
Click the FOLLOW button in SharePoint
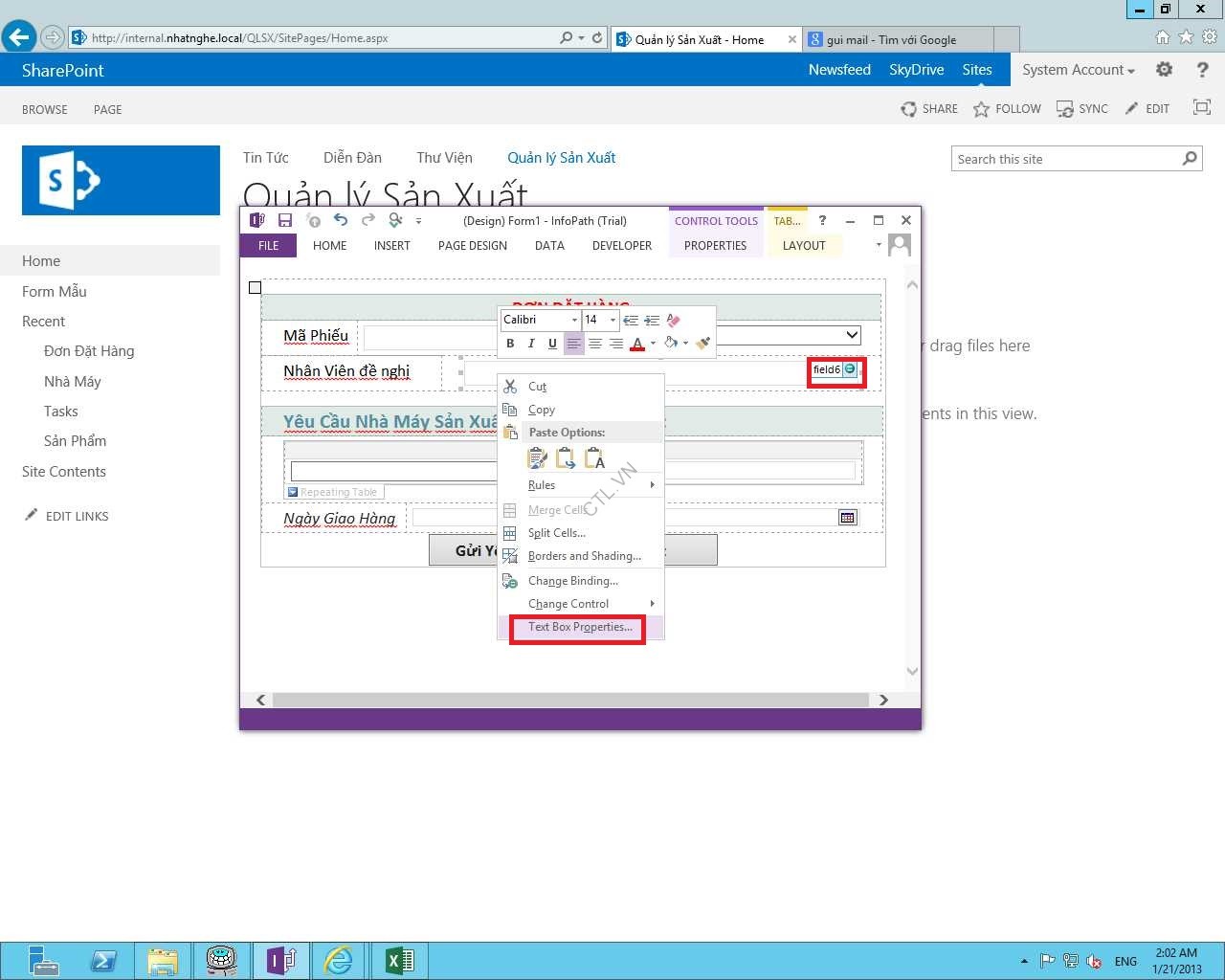1008,109
